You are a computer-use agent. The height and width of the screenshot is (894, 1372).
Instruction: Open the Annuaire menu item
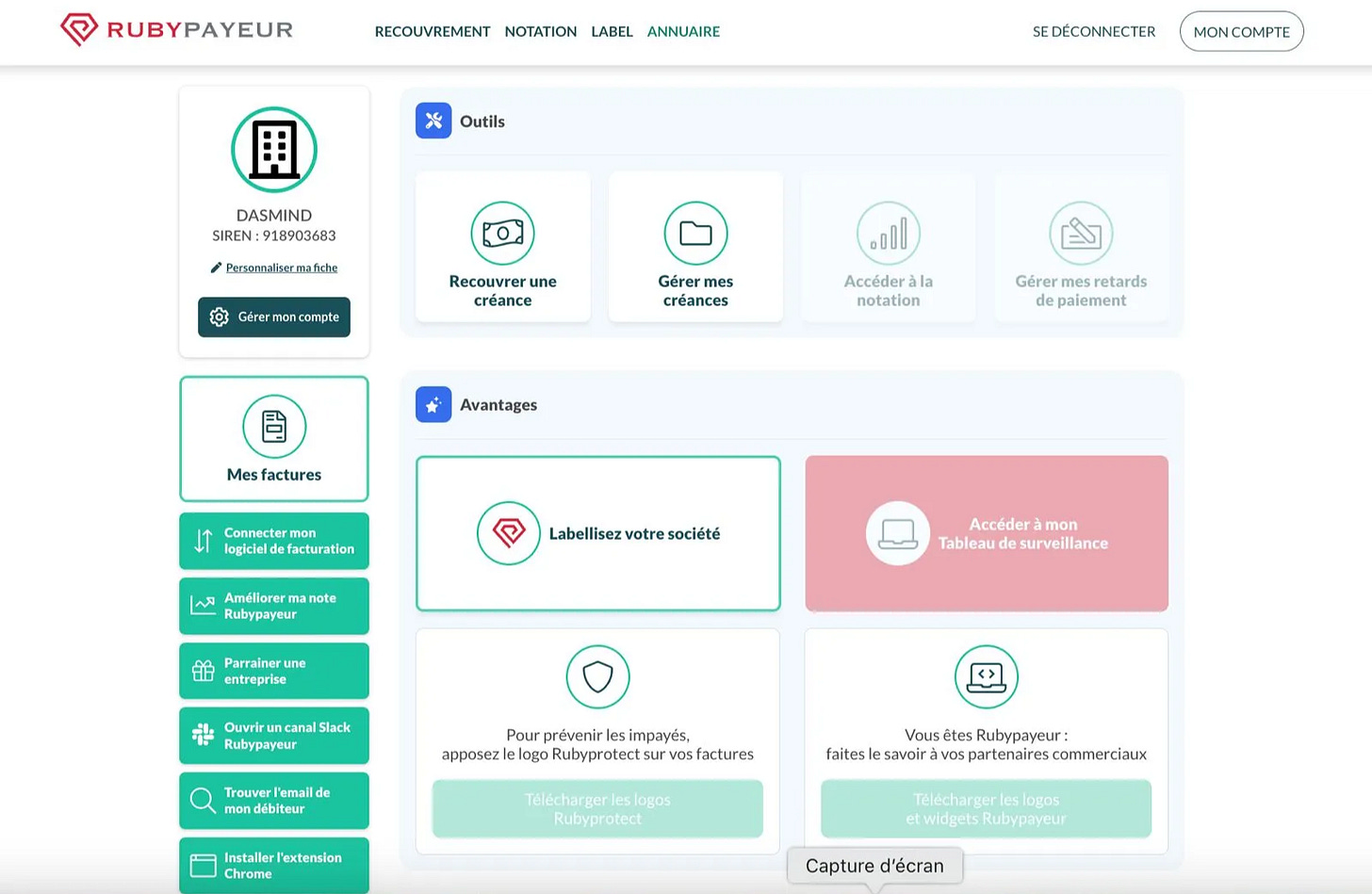pyautogui.click(x=683, y=31)
